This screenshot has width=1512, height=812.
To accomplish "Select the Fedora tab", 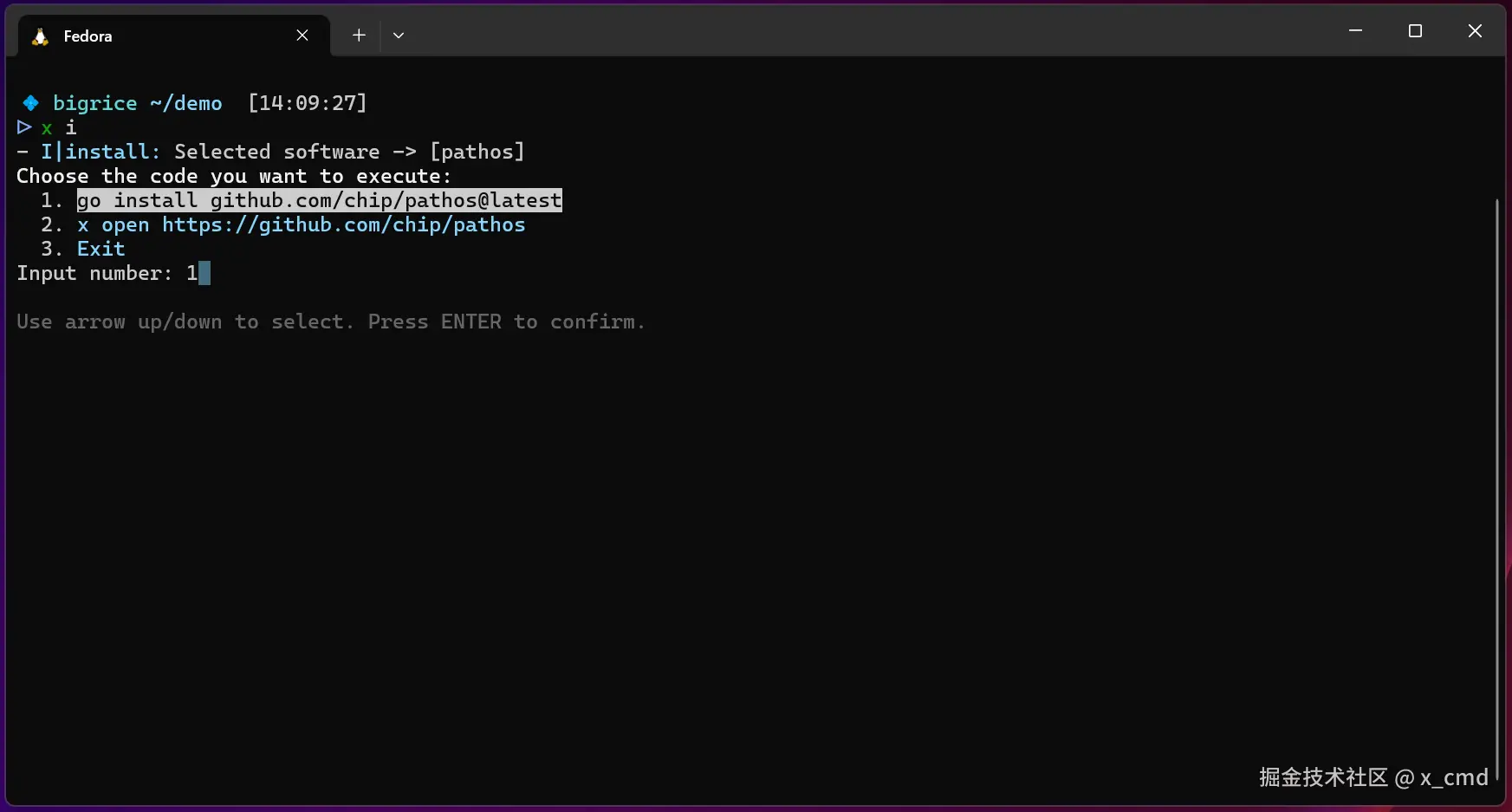I will pos(156,36).
